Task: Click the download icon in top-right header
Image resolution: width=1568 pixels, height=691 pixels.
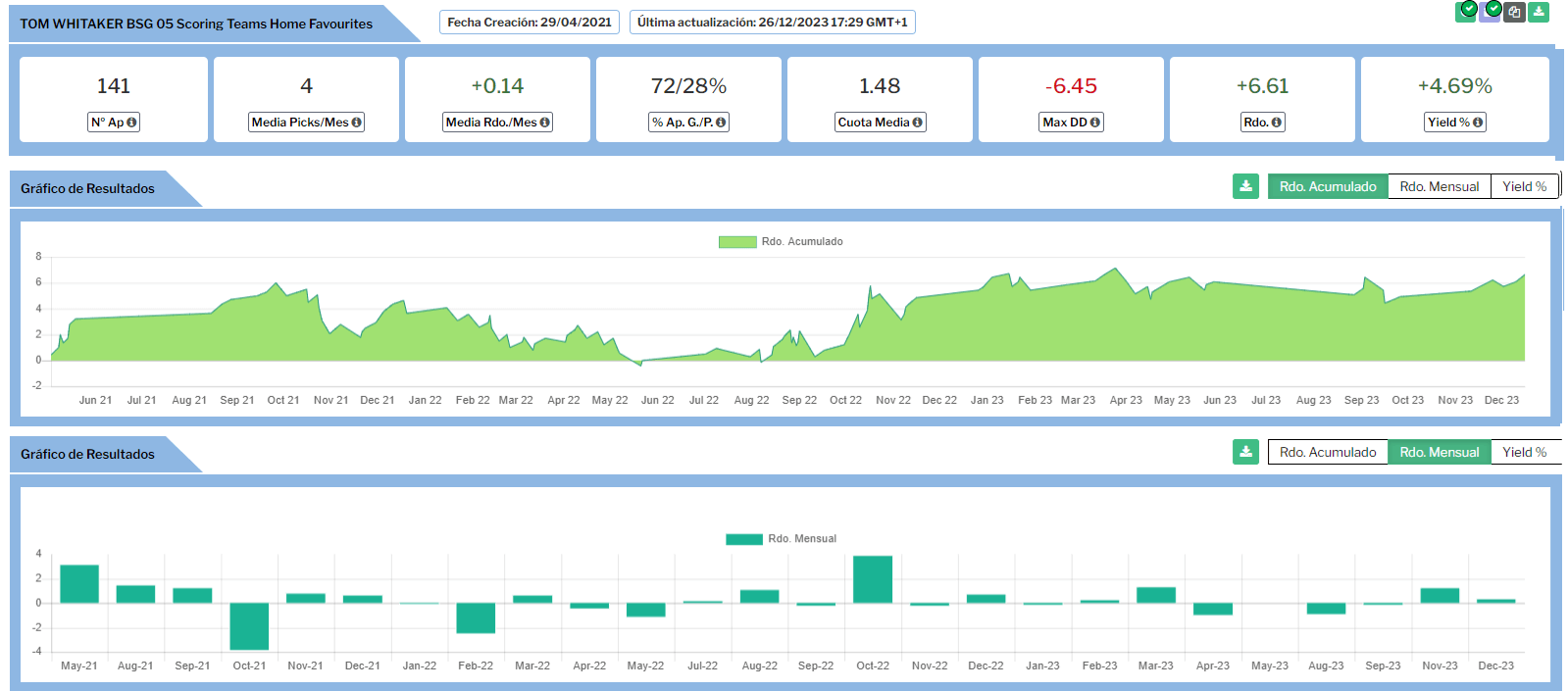Action: pos(1539,12)
